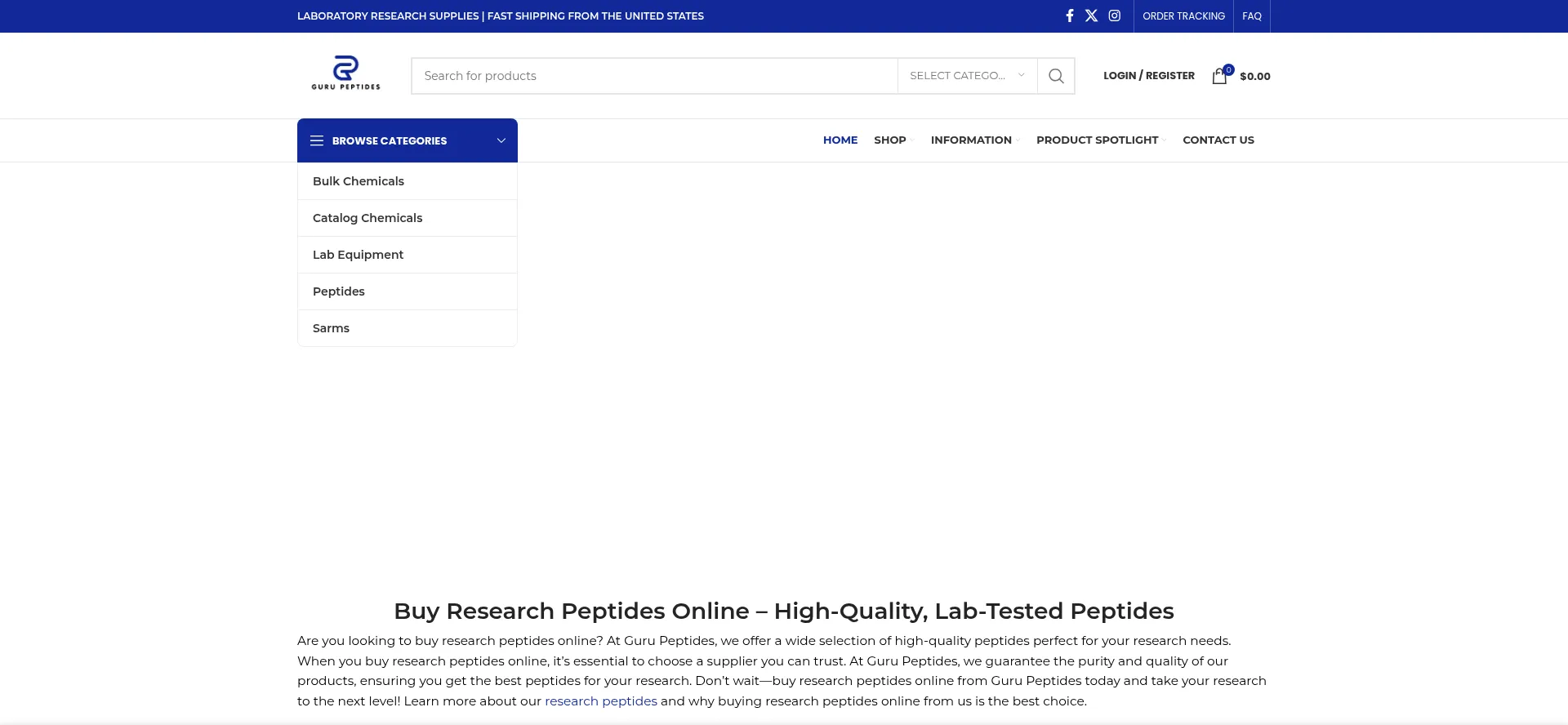This screenshot has height=725, width=1568.
Task: Open the Facebook social icon
Action: click(1069, 16)
